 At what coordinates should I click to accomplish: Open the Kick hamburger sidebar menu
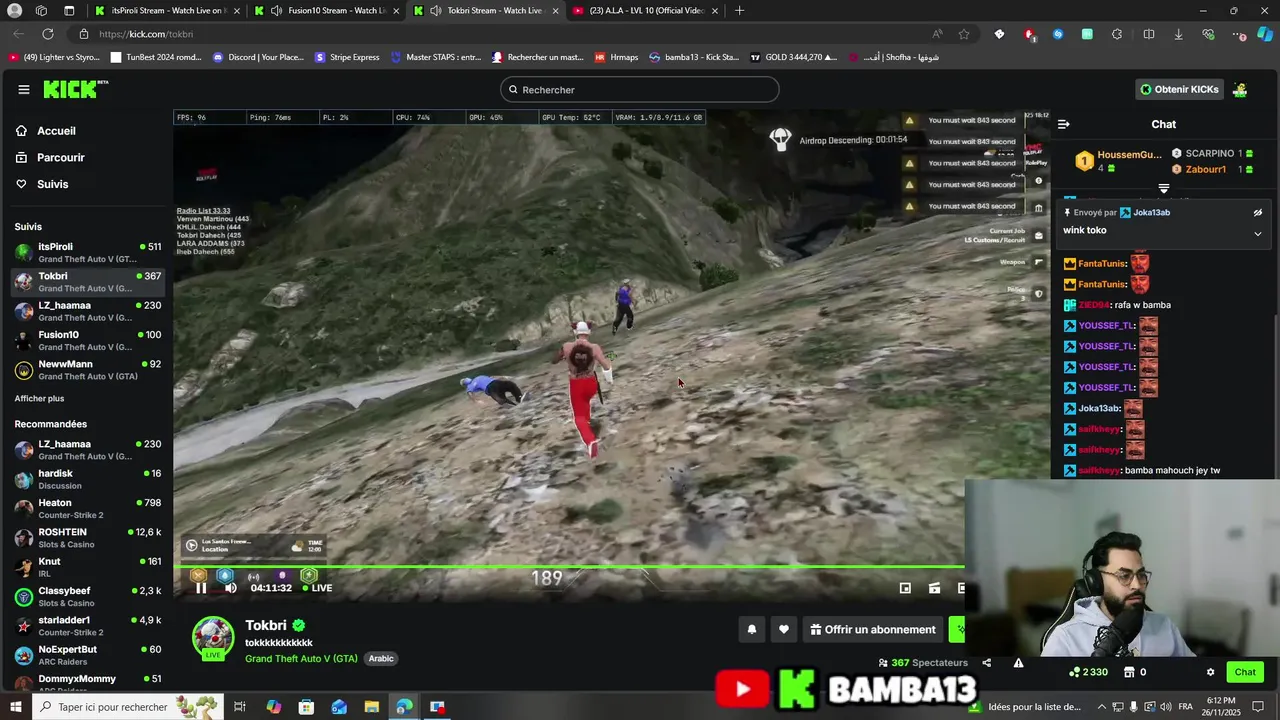click(23, 89)
